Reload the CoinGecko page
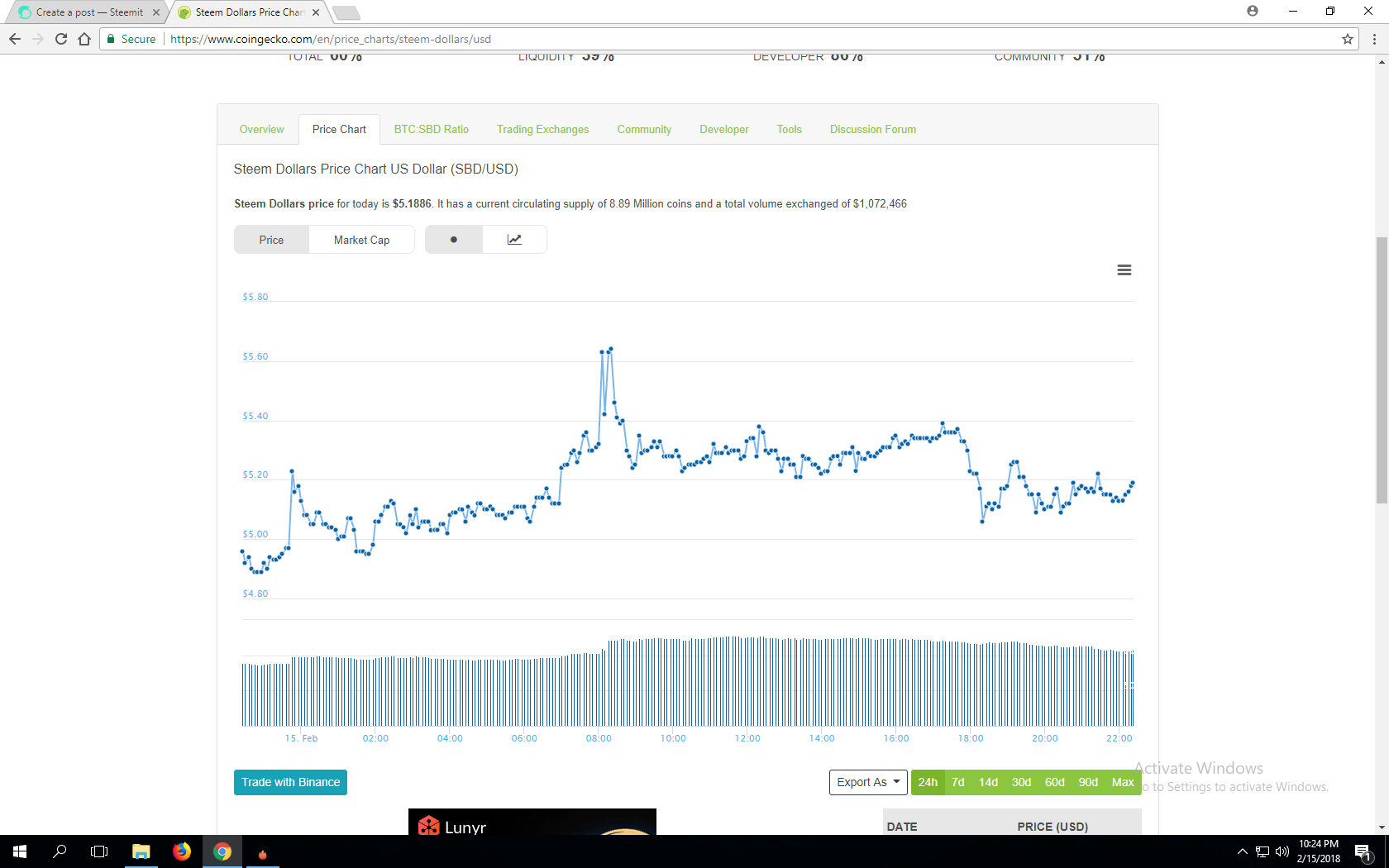This screenshot has width=1389, height=868. coord(61,39)
